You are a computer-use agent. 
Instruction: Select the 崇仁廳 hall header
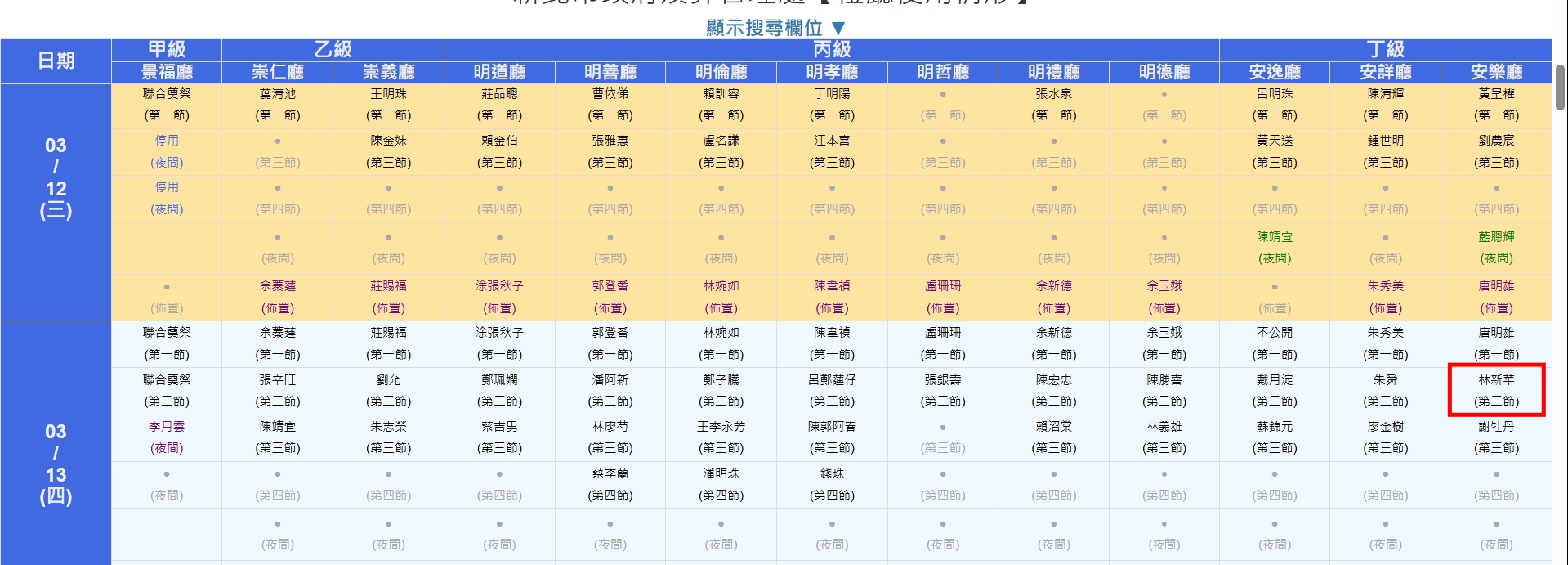278,72
